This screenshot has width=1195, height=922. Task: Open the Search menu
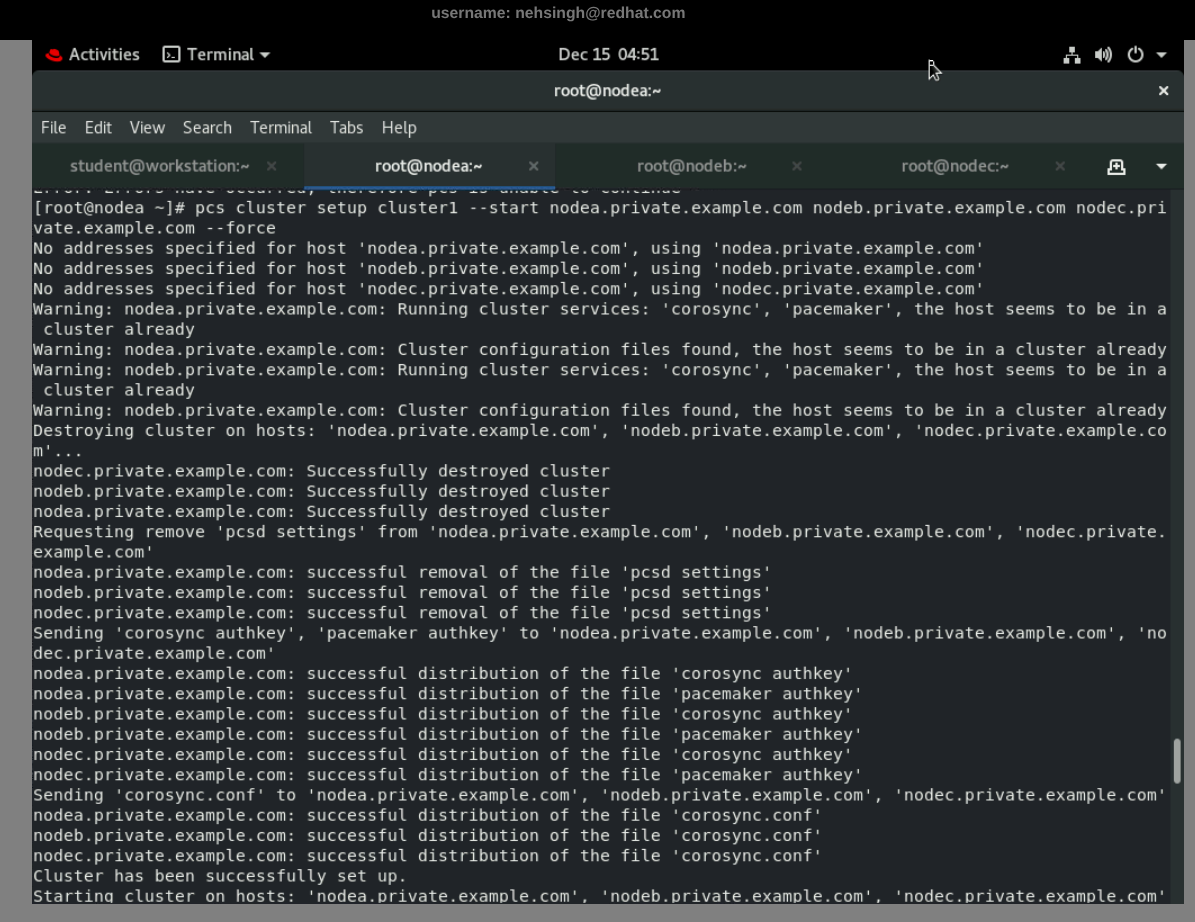207,128
